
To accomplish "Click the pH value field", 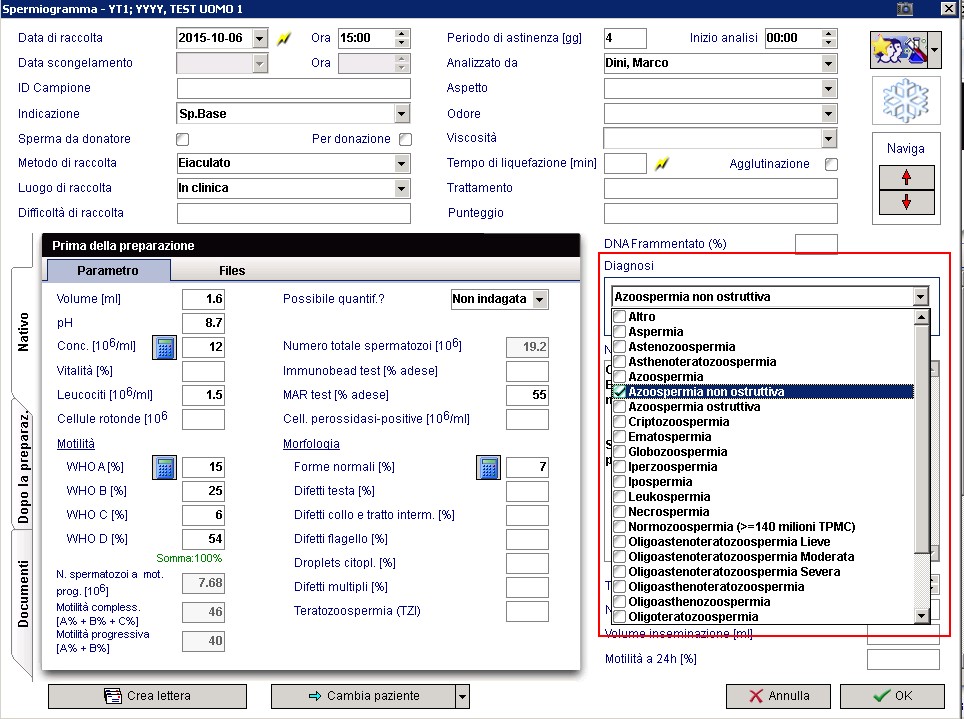I will click(x=203, y=324).
